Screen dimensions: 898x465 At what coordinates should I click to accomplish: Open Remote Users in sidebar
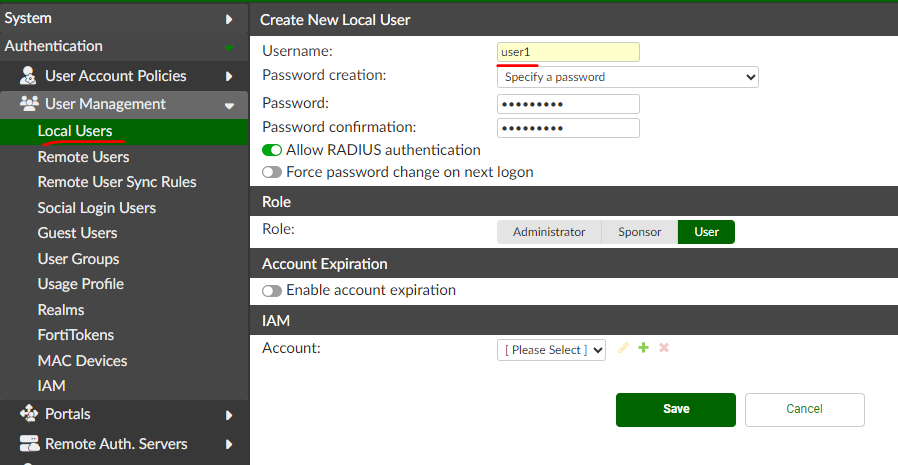(83, 157)
